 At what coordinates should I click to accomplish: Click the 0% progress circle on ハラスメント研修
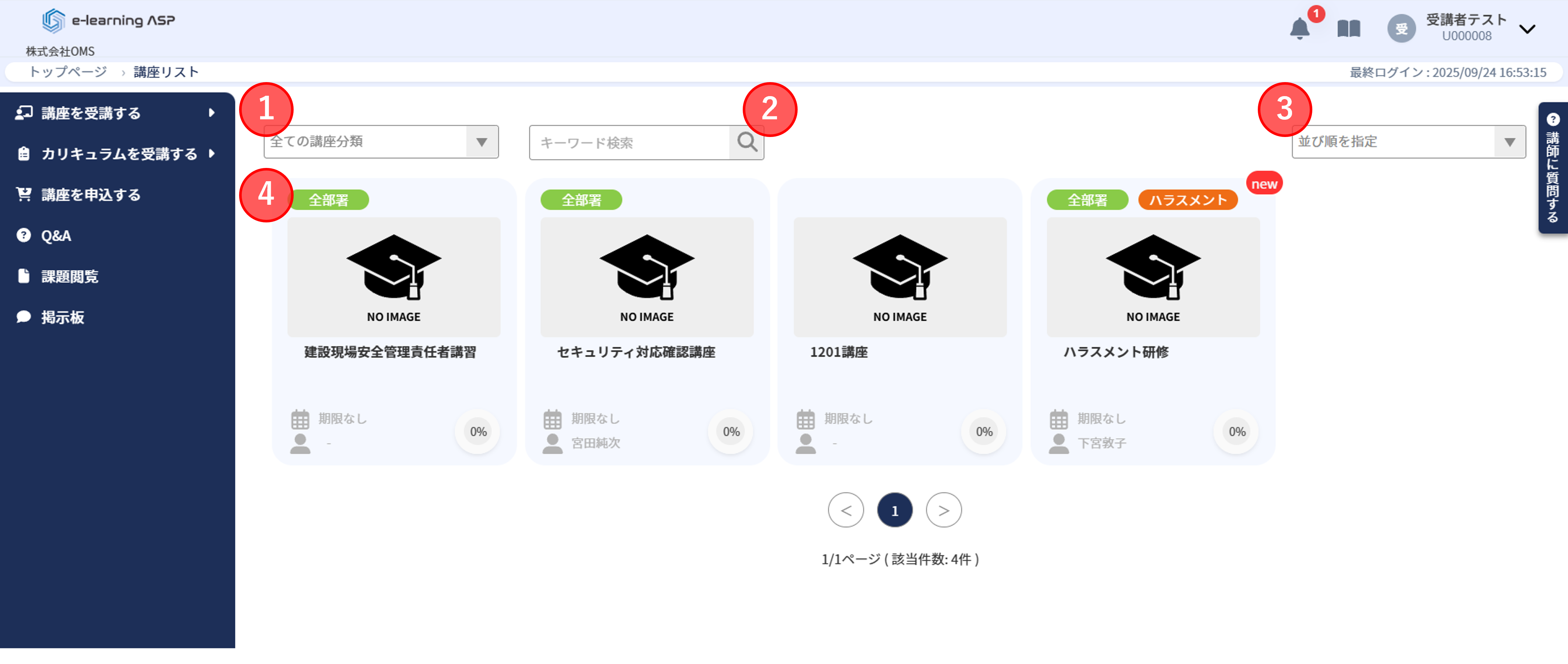pos(1236,432)
